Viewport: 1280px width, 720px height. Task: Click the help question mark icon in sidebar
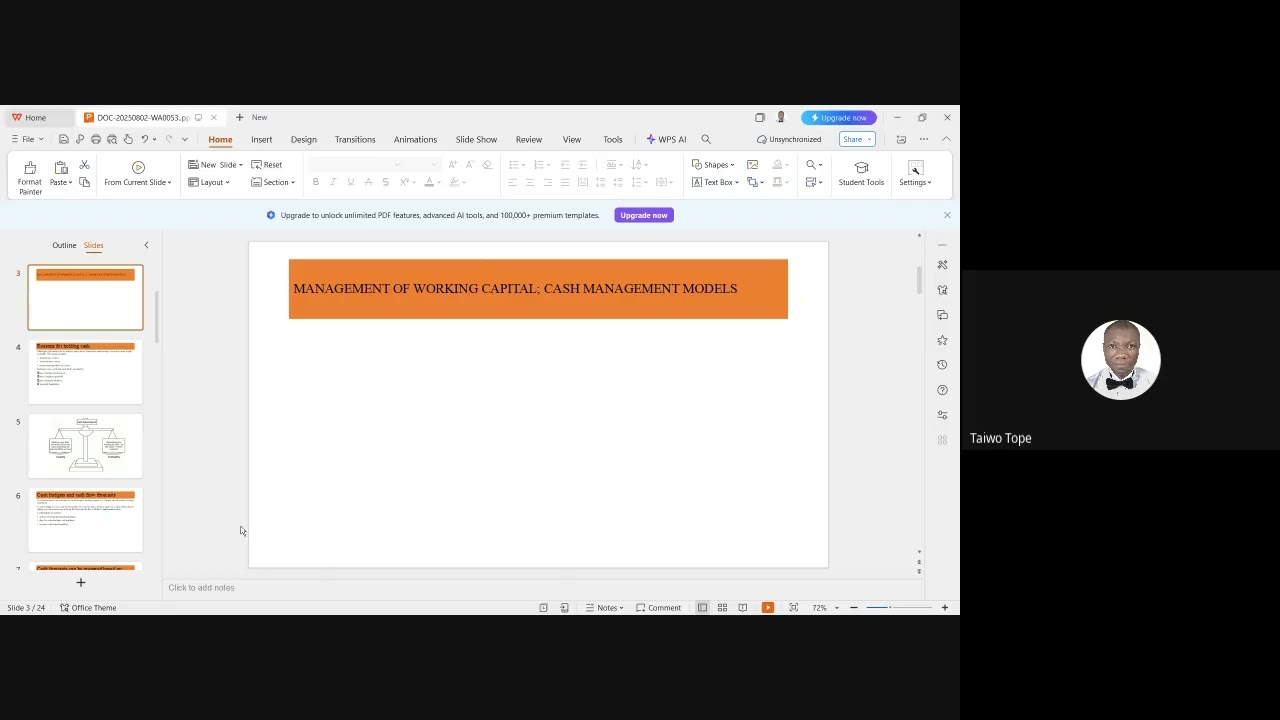[x=942, y=390]
